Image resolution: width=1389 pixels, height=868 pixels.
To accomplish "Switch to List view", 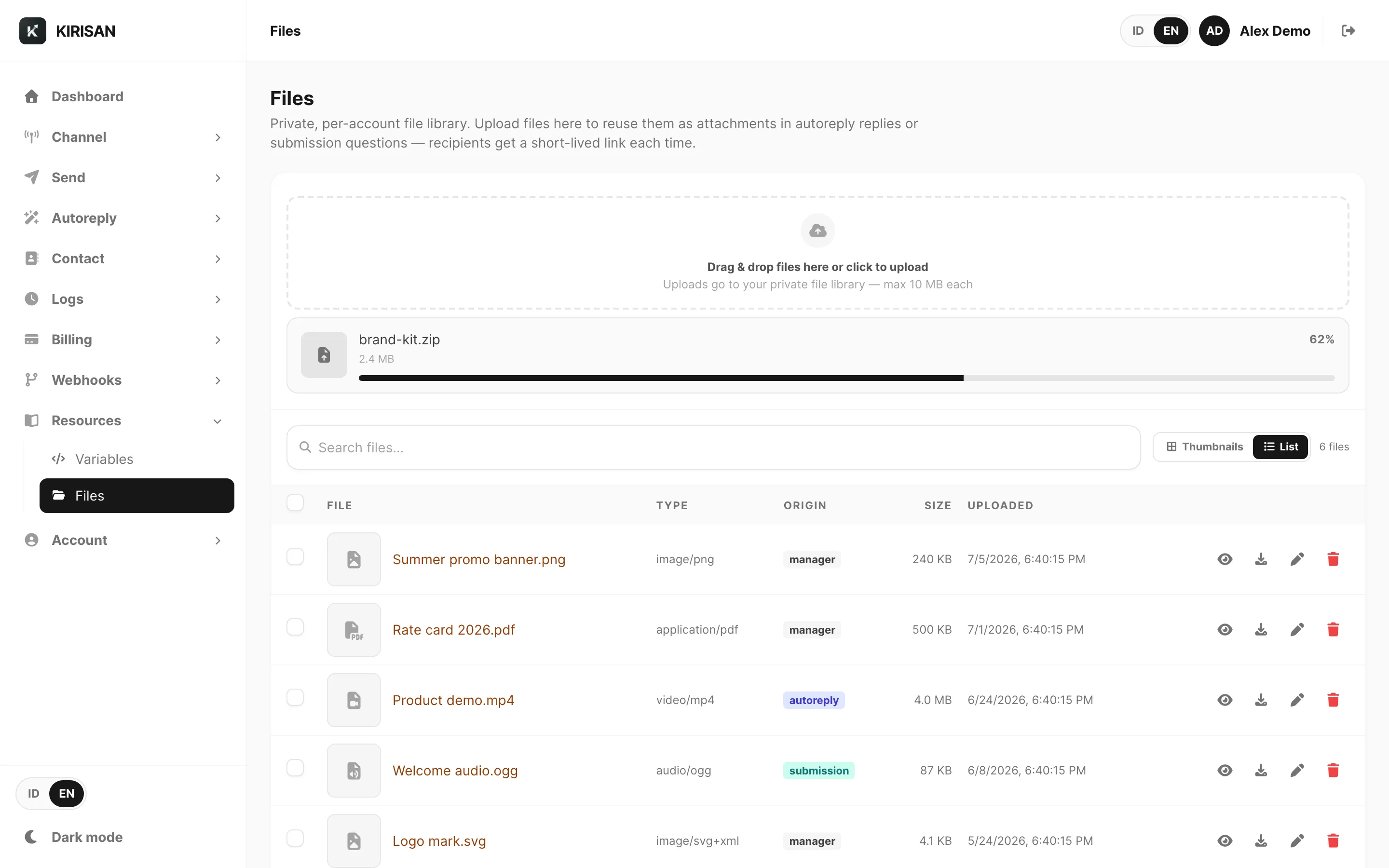I will (x=1280, y=447).
